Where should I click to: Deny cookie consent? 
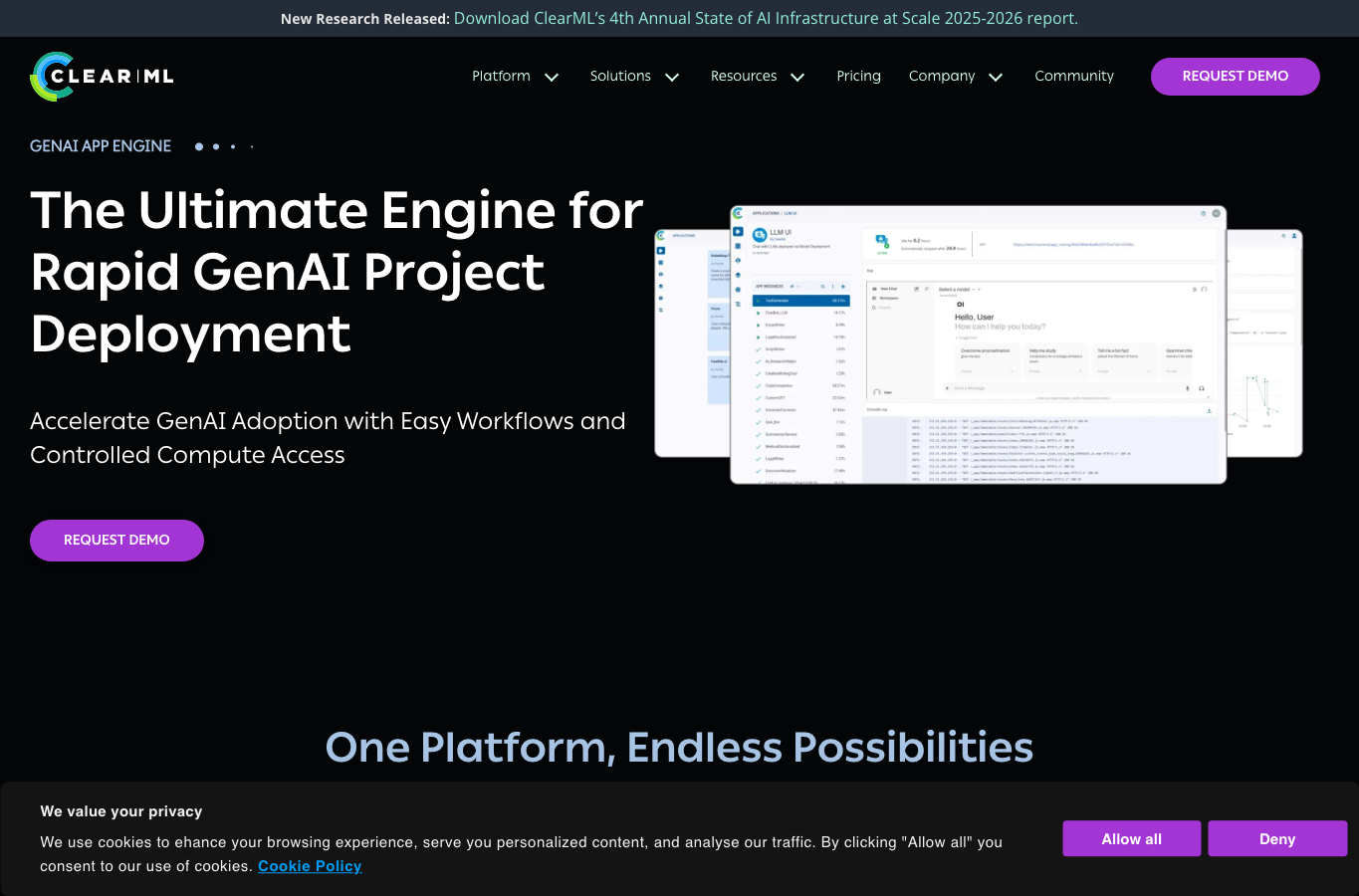click(1277, 838)
